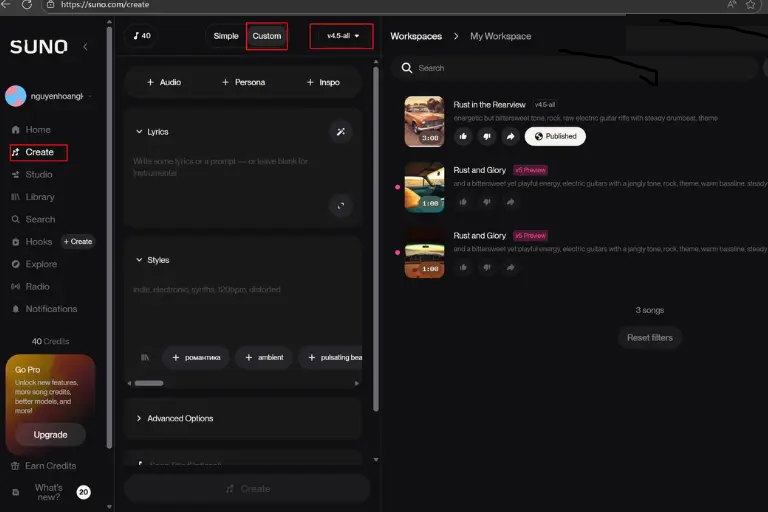Like the second Rust and Glory song

tap(463, 268)
